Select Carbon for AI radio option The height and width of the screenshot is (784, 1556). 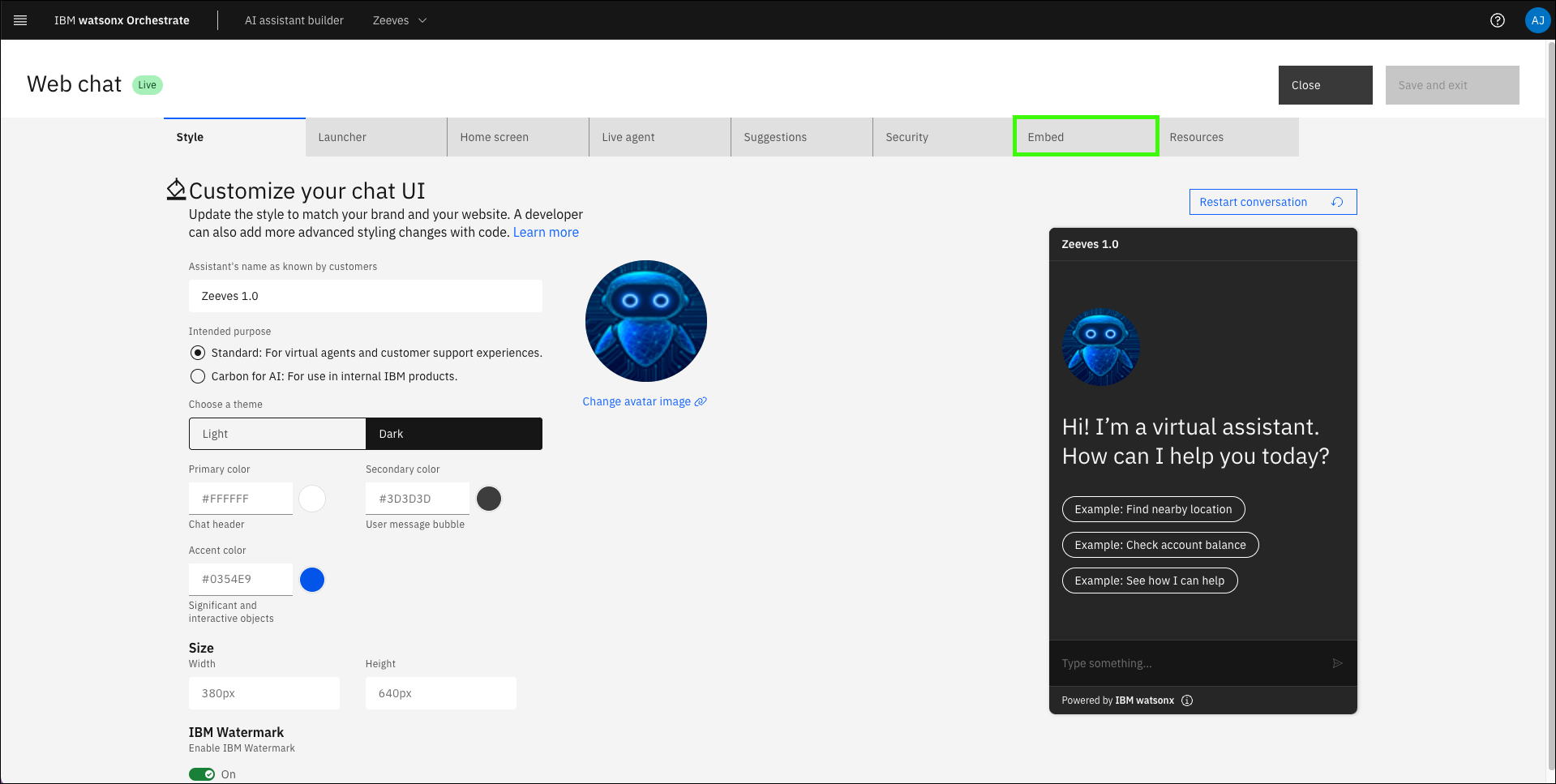coord(198,376)
